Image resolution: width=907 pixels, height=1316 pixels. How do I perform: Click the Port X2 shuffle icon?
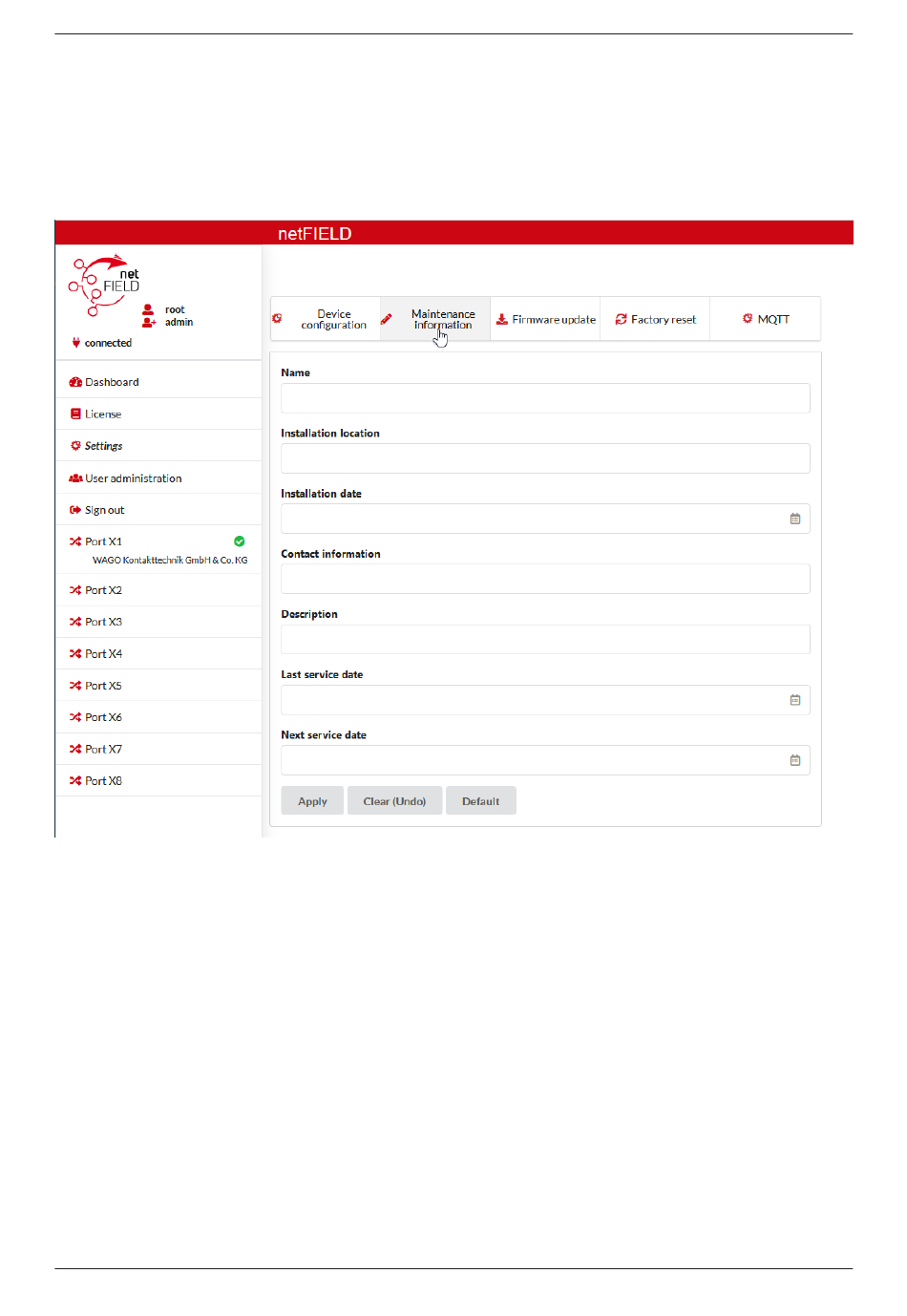click(75, 590)
